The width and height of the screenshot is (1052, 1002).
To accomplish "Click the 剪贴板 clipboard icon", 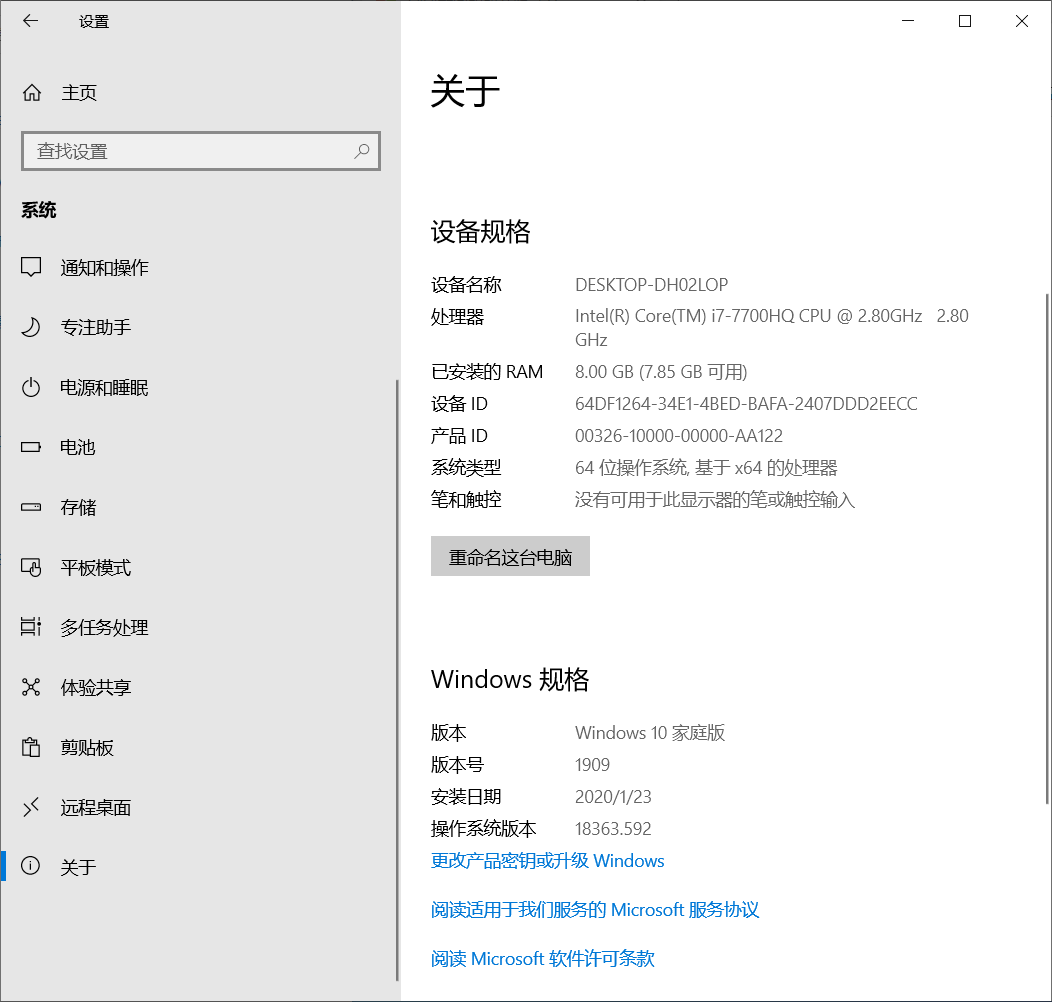I will 31,747.
